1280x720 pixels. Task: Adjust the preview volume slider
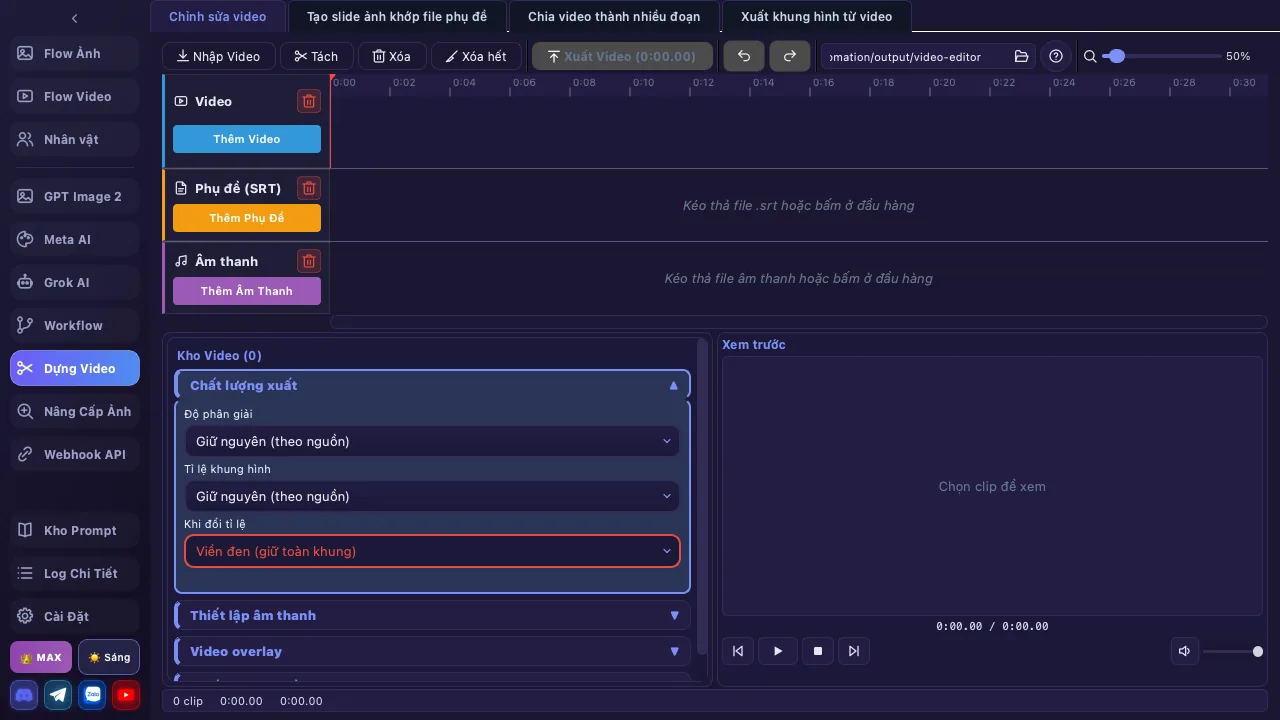[1232, 651]
